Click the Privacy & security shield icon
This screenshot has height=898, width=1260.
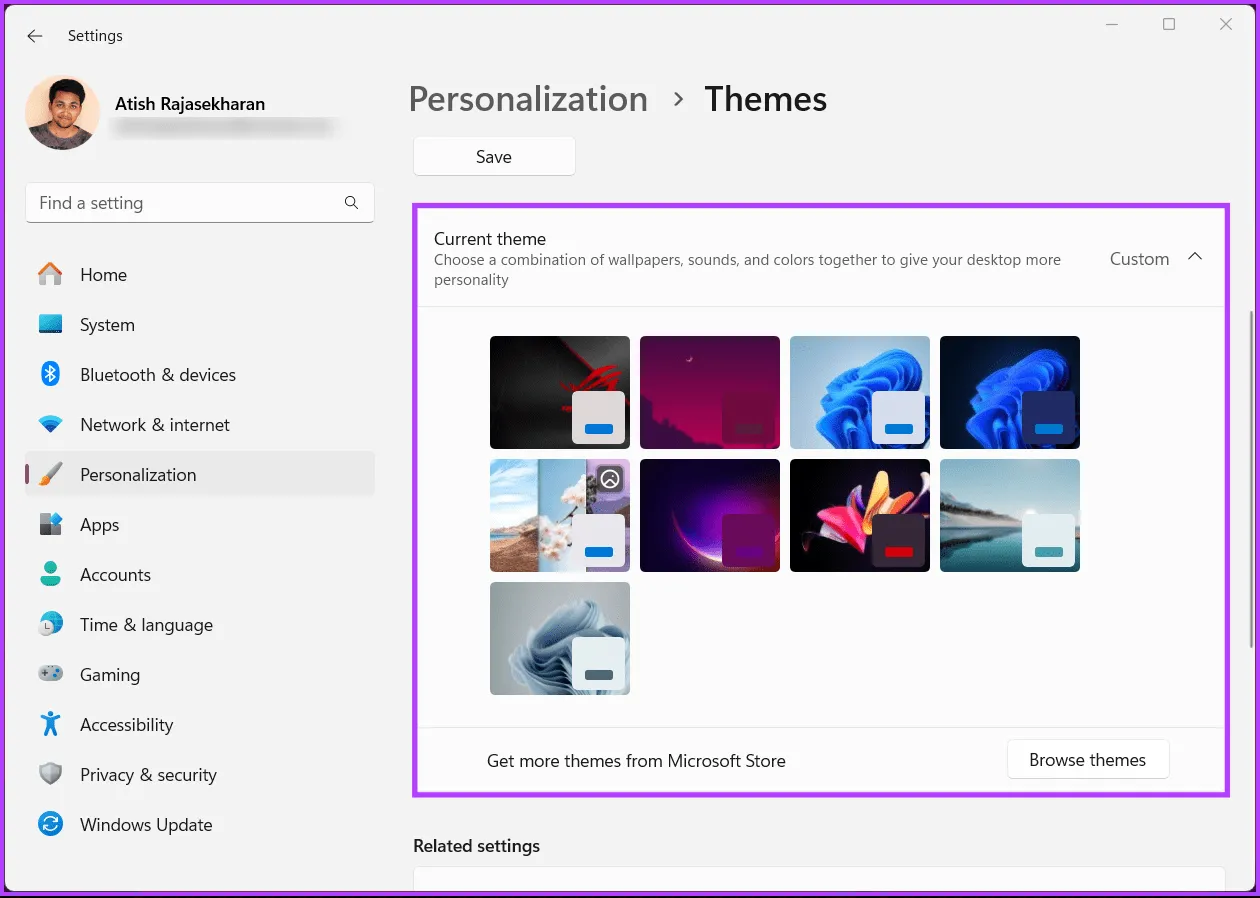click(x=50, y=774)
